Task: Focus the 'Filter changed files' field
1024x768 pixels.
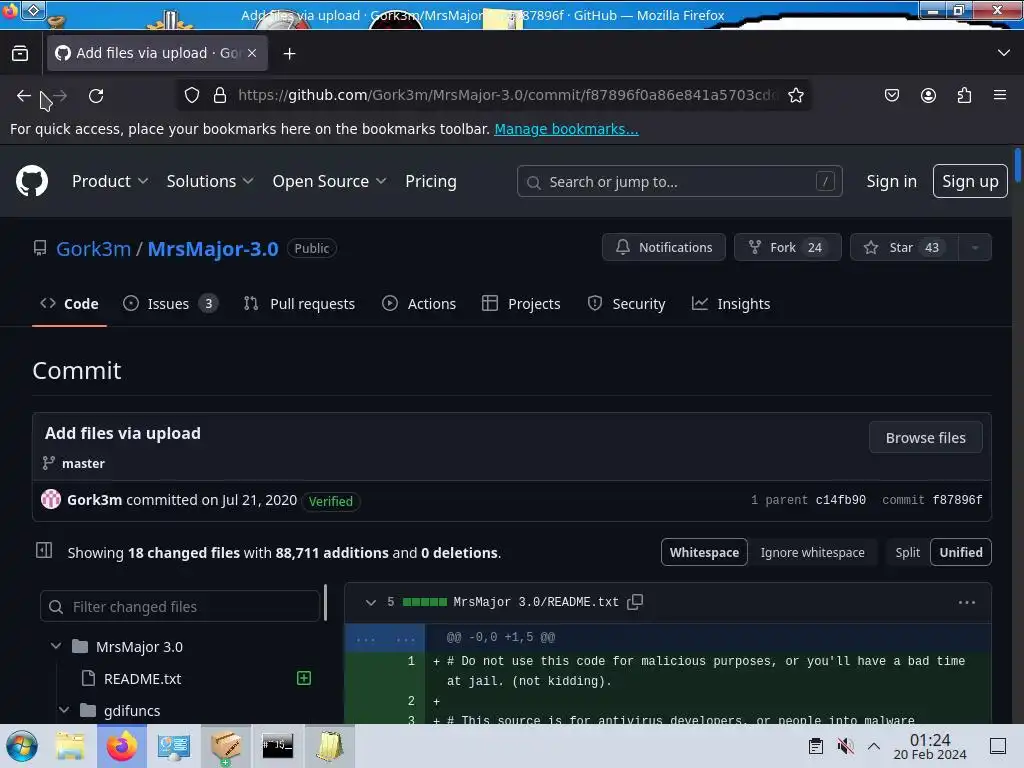Action: [180, 607]
